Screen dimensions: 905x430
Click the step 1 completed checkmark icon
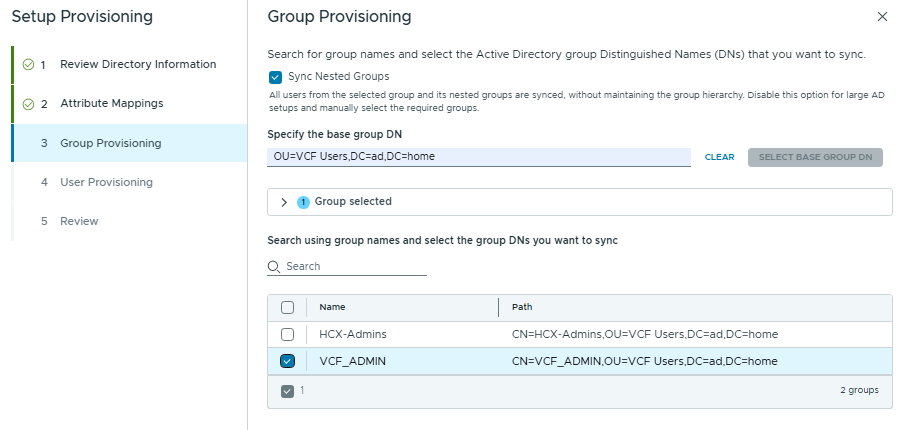26,65
